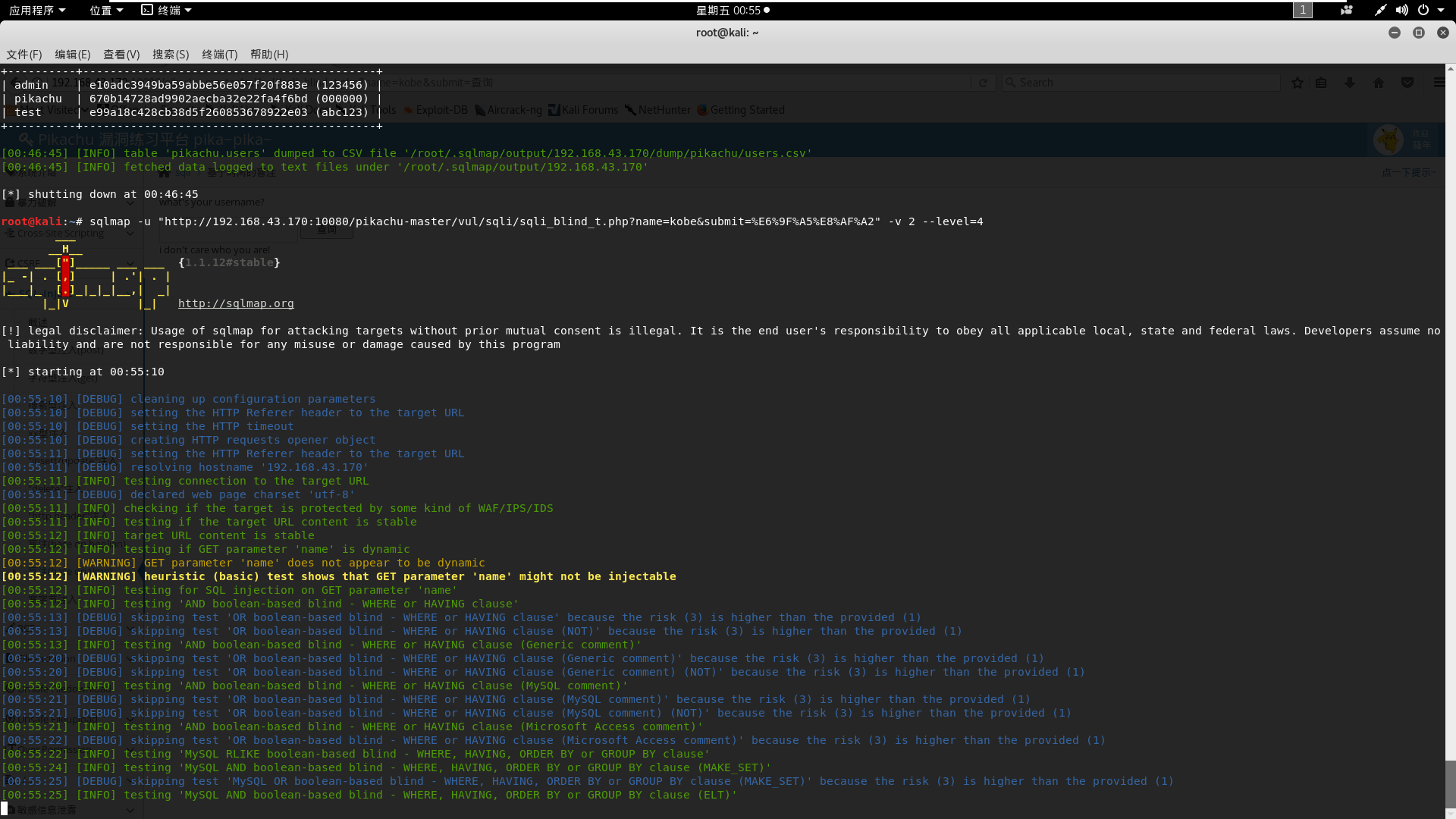This screenshot has height=819, width=1456.
Task: Open the 帮助(H) menu
Action: coord(269,55)
